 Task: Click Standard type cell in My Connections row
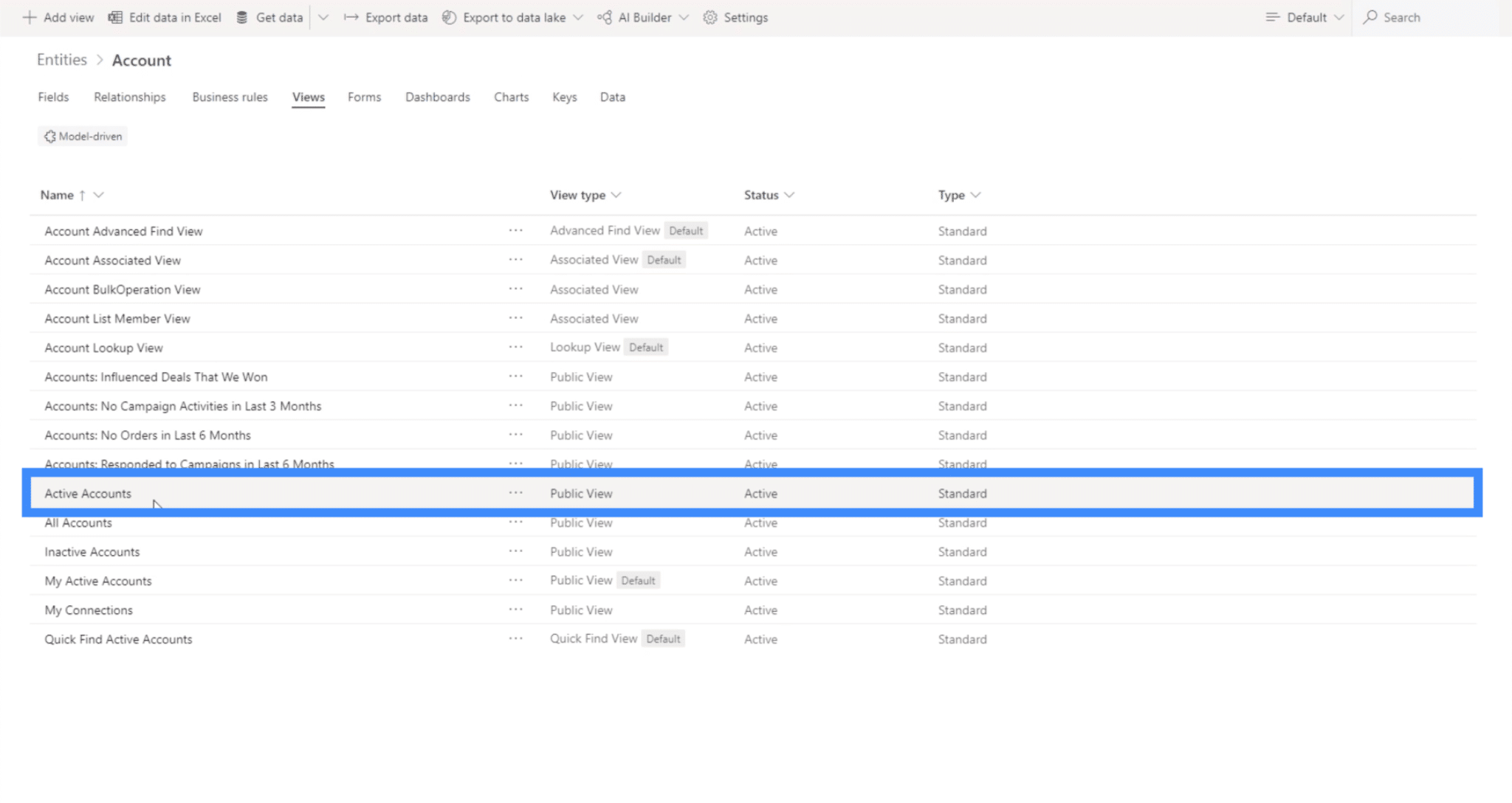(962, 610)
